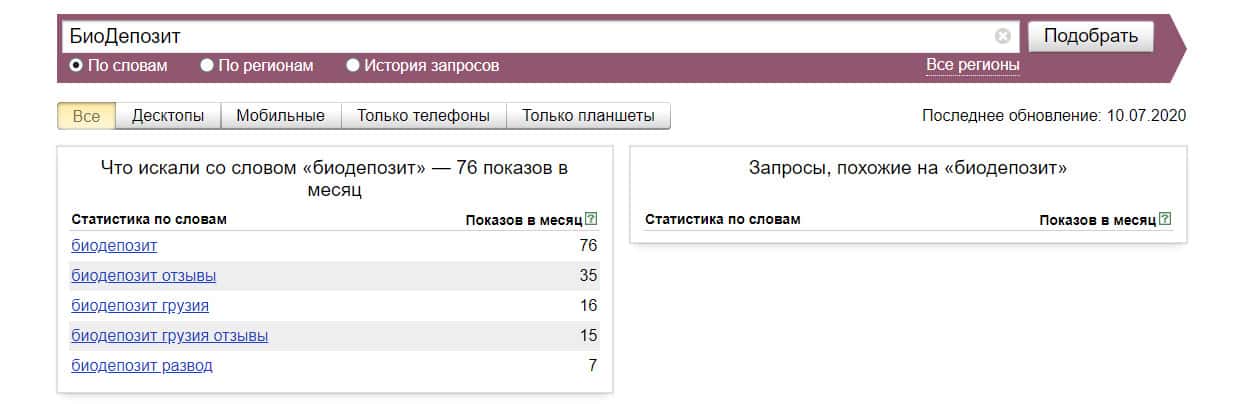Viewport: 1246px width, 404px height.
Task: Open the "биодепозит" keyword link
Action: click(x=114, y=246)
